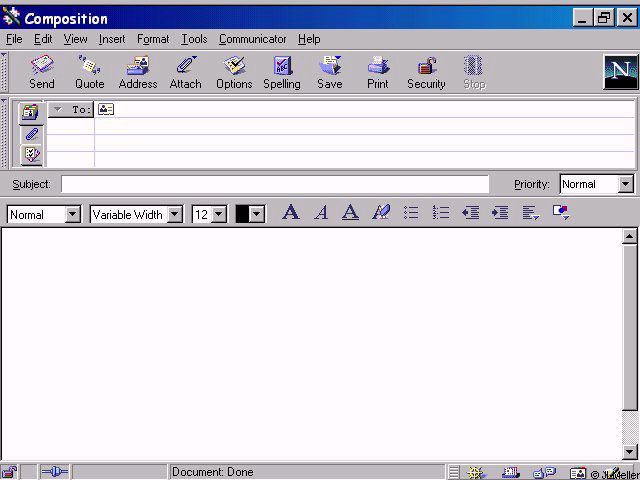Print the current message

point(378,73)
